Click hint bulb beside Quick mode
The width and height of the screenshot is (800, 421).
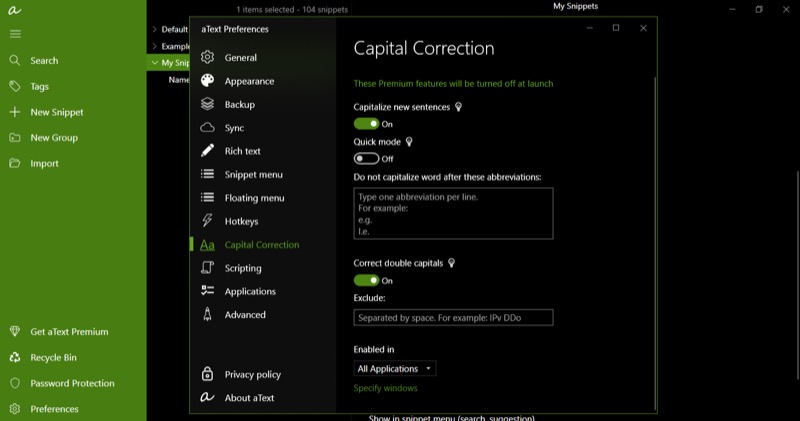coord(409,142)
